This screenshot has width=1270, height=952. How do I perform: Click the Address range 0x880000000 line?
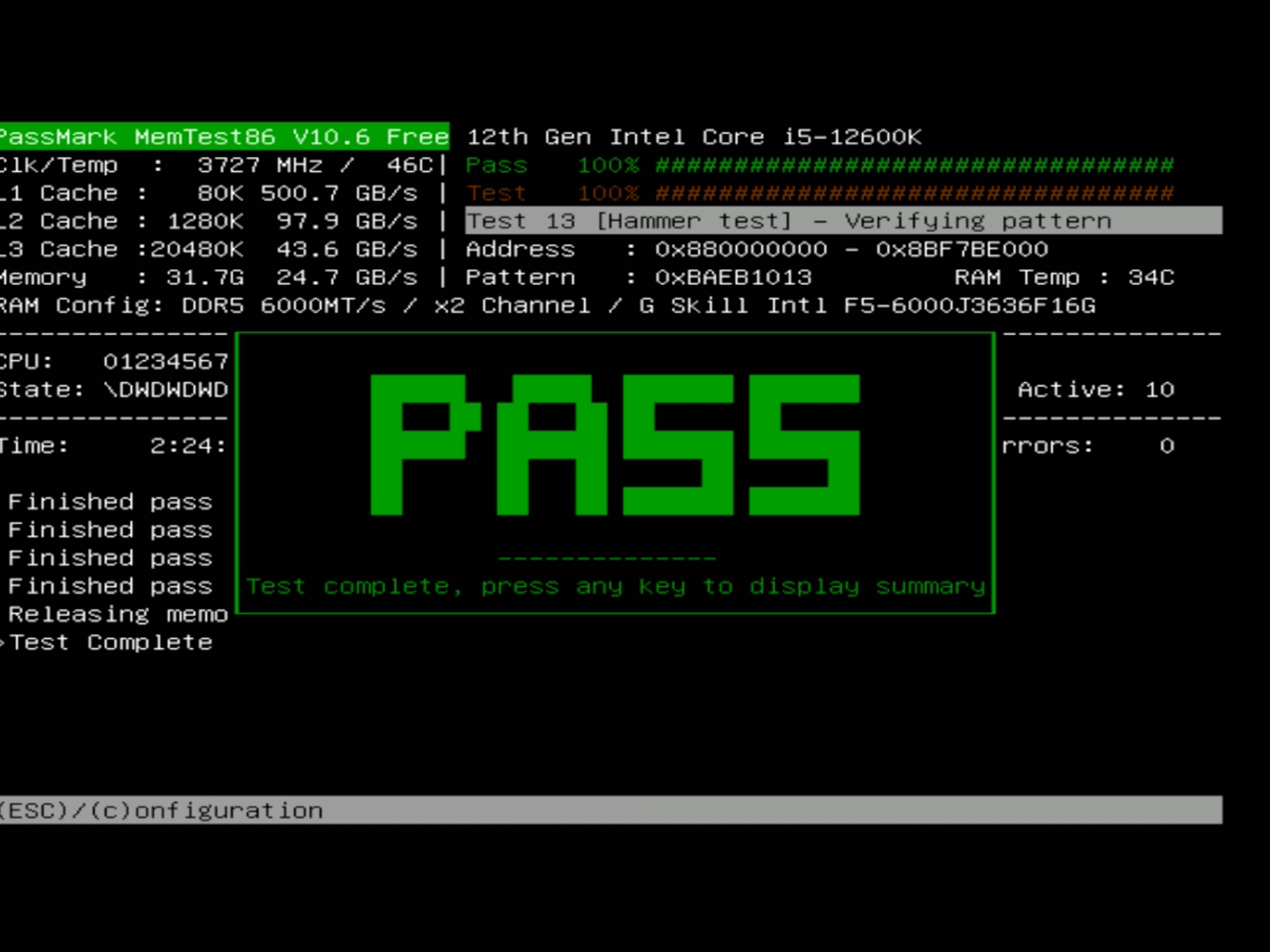pyautogui.click(x=757, y=249)
